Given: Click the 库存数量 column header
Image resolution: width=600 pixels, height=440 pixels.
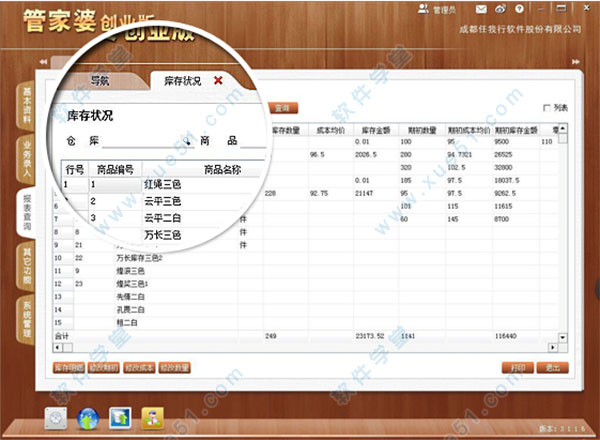Looking at the screenshot, I should (x=286, y=130).
